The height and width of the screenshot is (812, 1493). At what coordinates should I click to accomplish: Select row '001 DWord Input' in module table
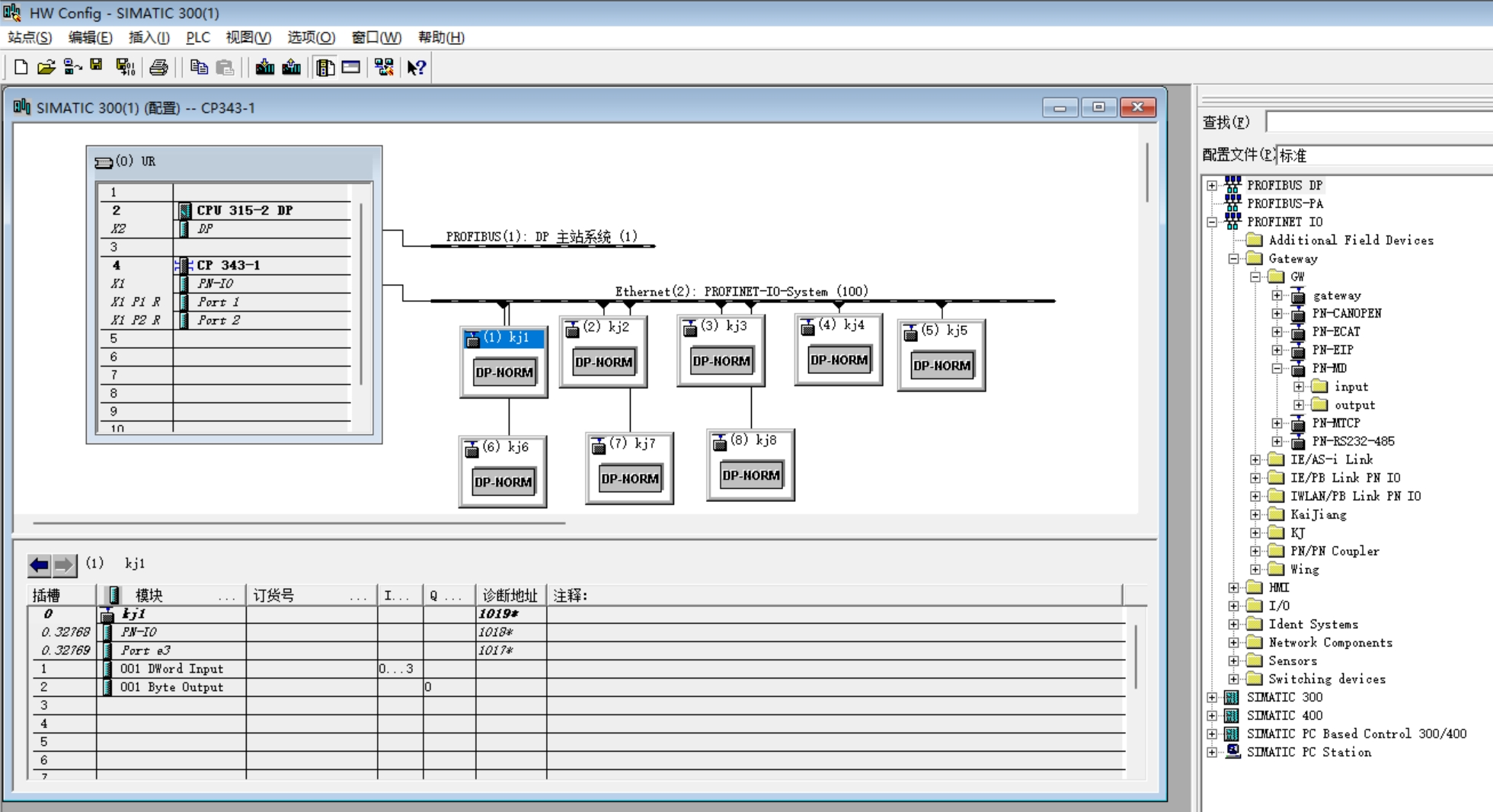577,669
